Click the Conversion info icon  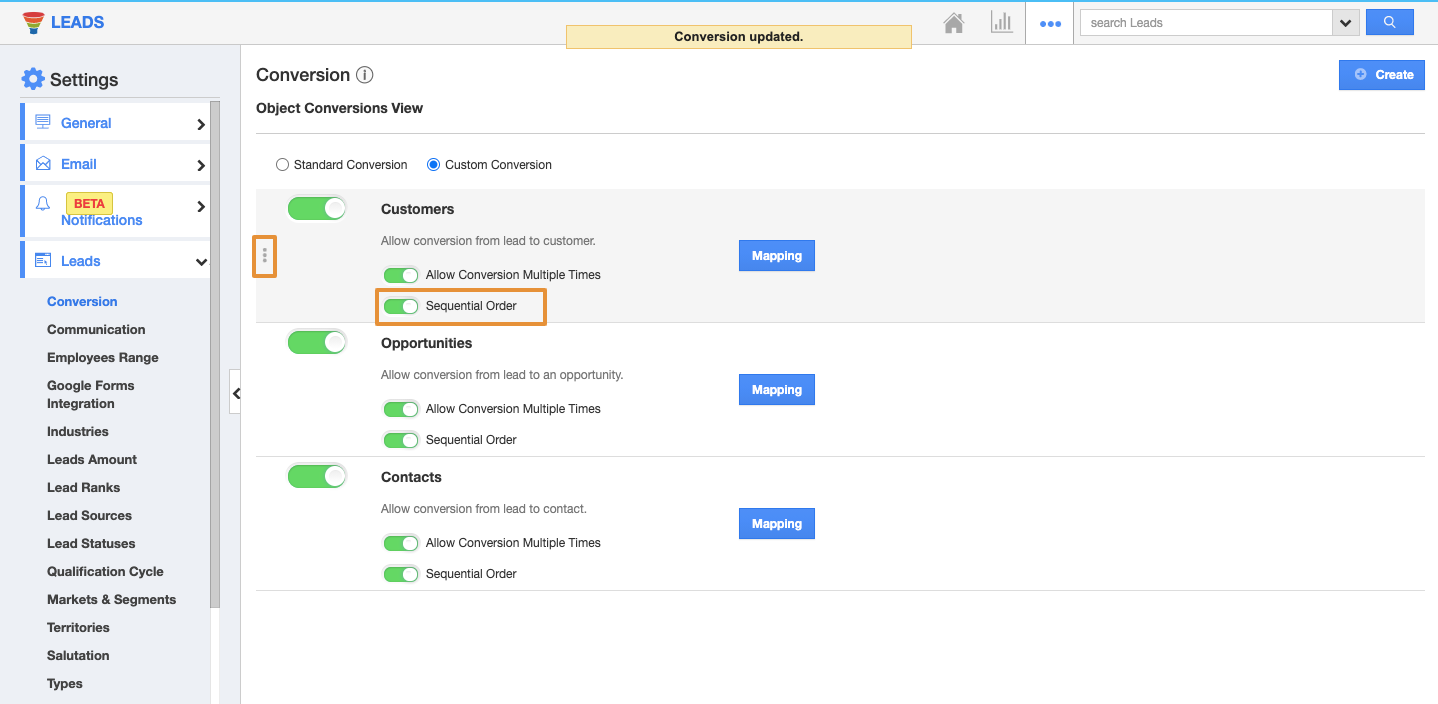(365, 75)
